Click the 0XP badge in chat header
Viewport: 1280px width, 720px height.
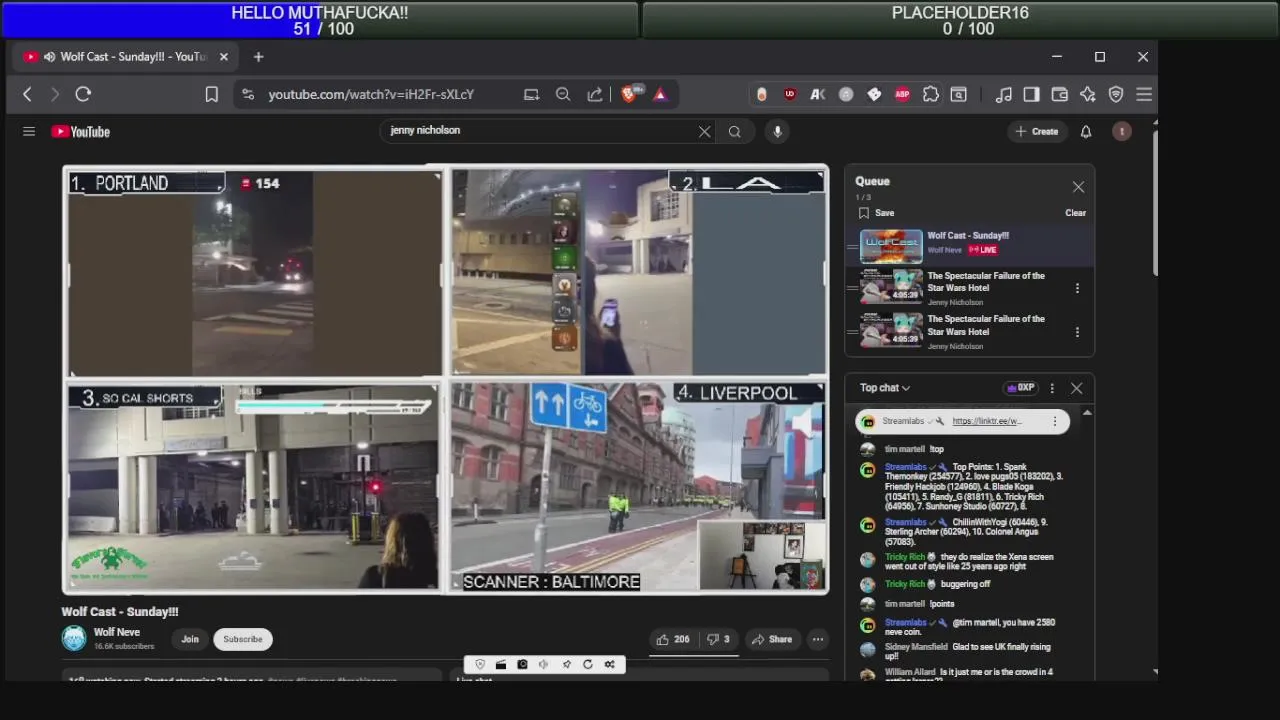click(1020, 388)
